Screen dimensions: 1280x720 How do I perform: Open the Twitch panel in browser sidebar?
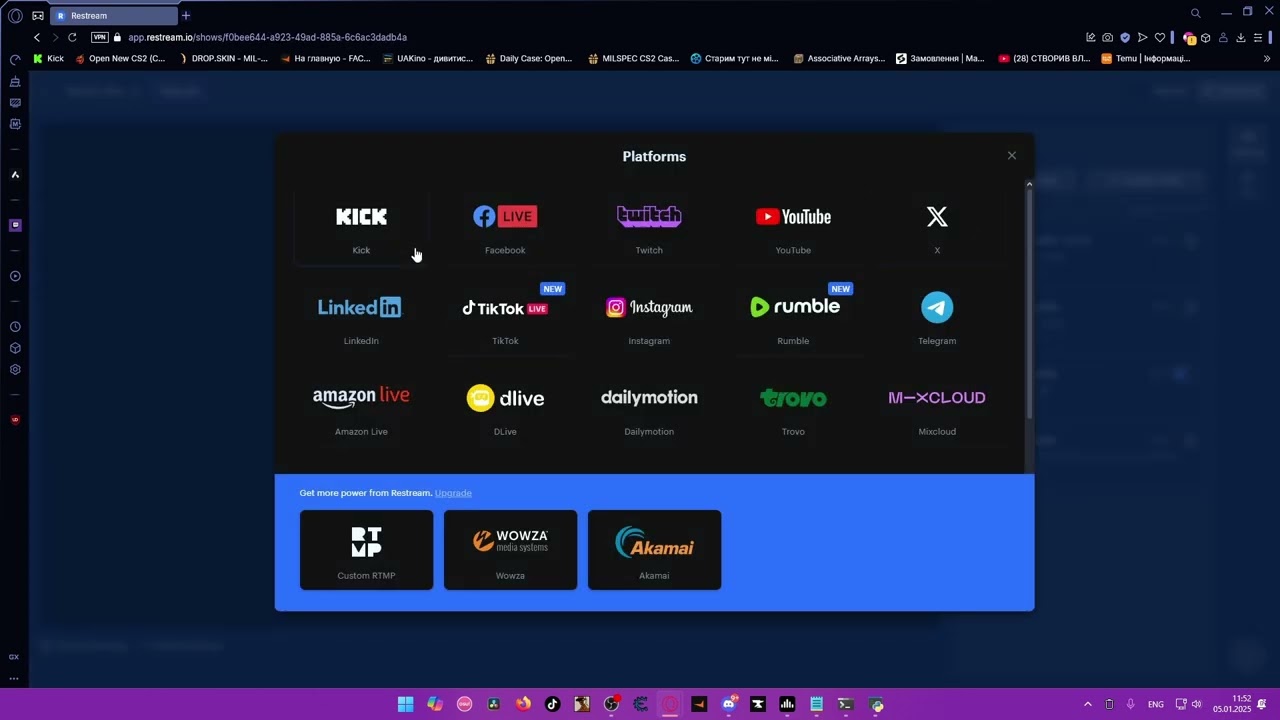[x=15, y=225]
